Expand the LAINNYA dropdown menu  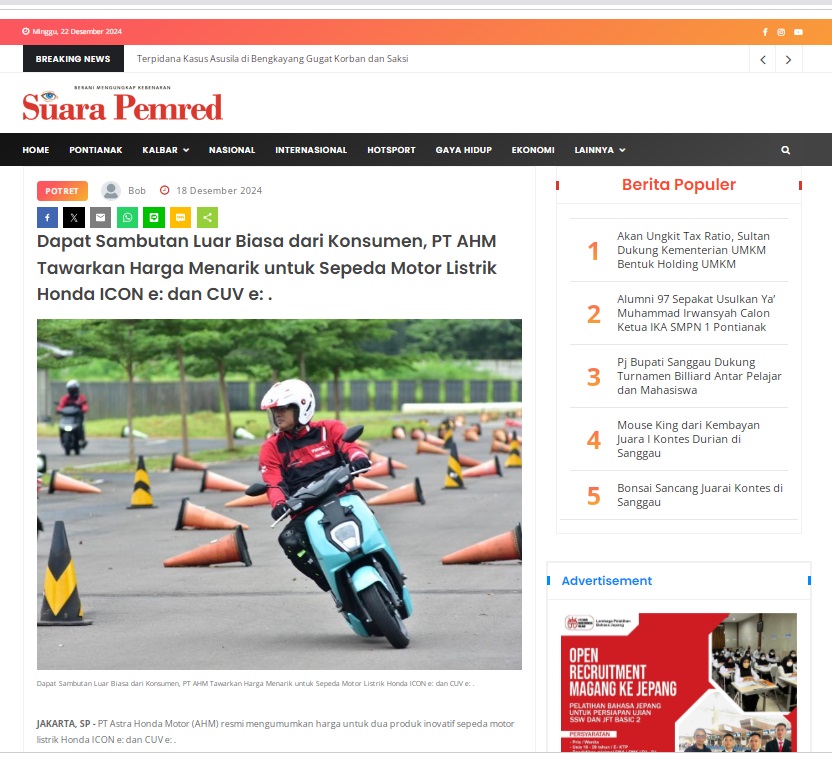tap(600, 150)
